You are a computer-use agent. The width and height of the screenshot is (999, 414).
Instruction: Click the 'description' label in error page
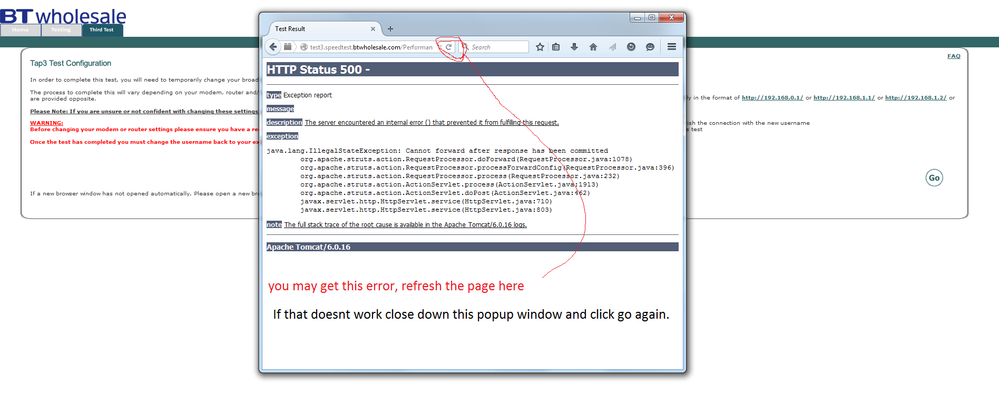tap(285, 122)
